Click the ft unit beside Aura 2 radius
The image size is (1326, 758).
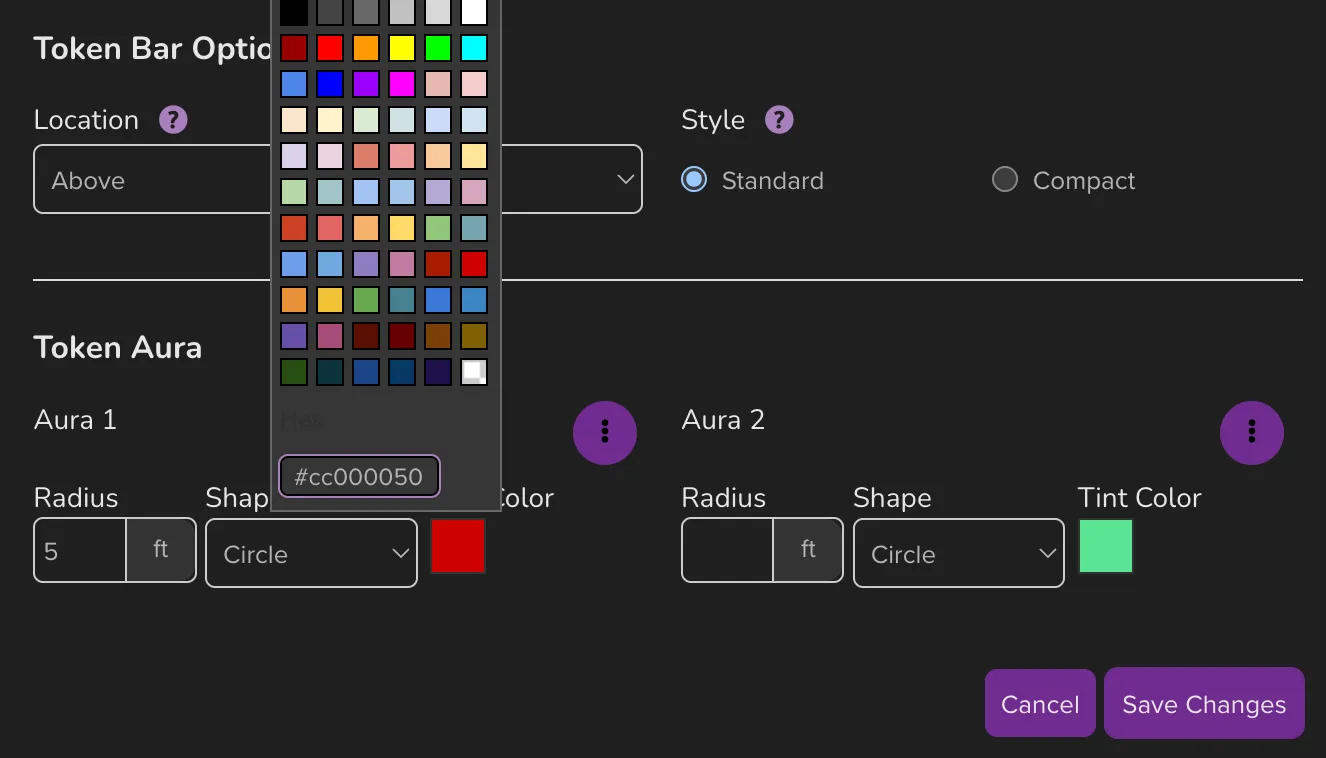coord(808,550)
